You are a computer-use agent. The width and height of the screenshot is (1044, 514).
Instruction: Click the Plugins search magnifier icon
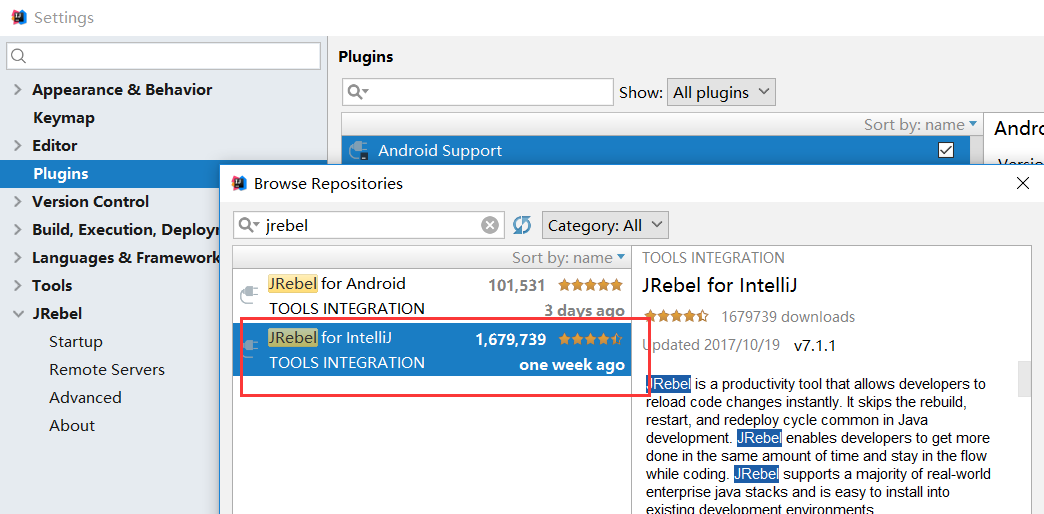357,92
